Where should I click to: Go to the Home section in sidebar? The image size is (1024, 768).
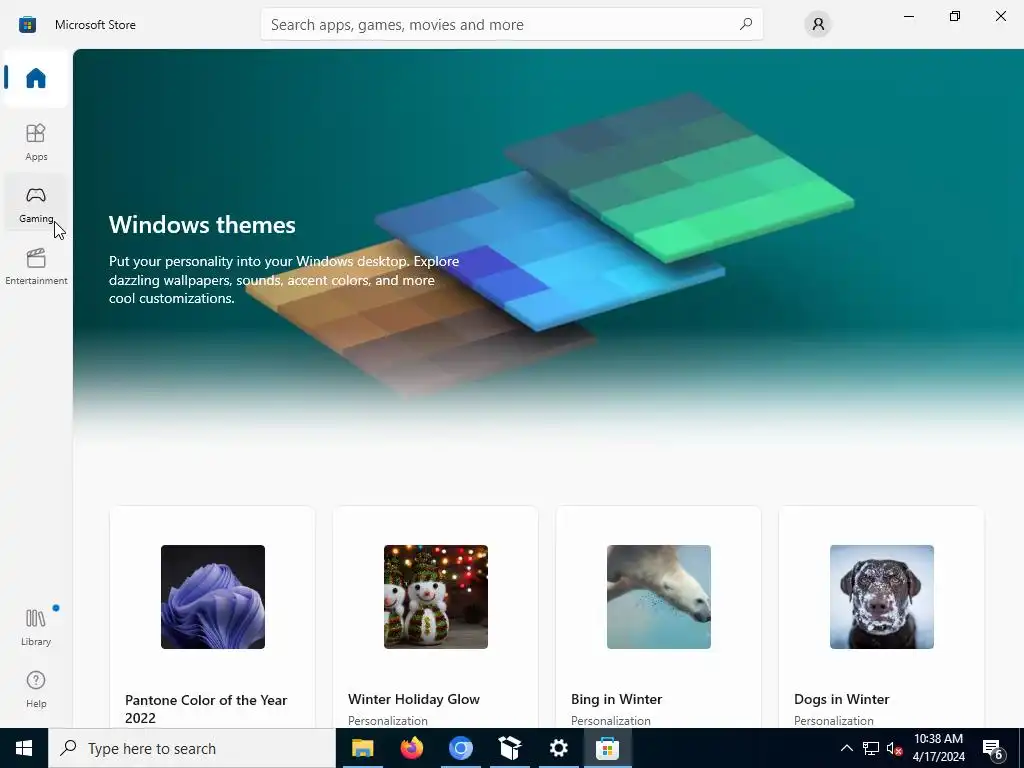(36, 78)
